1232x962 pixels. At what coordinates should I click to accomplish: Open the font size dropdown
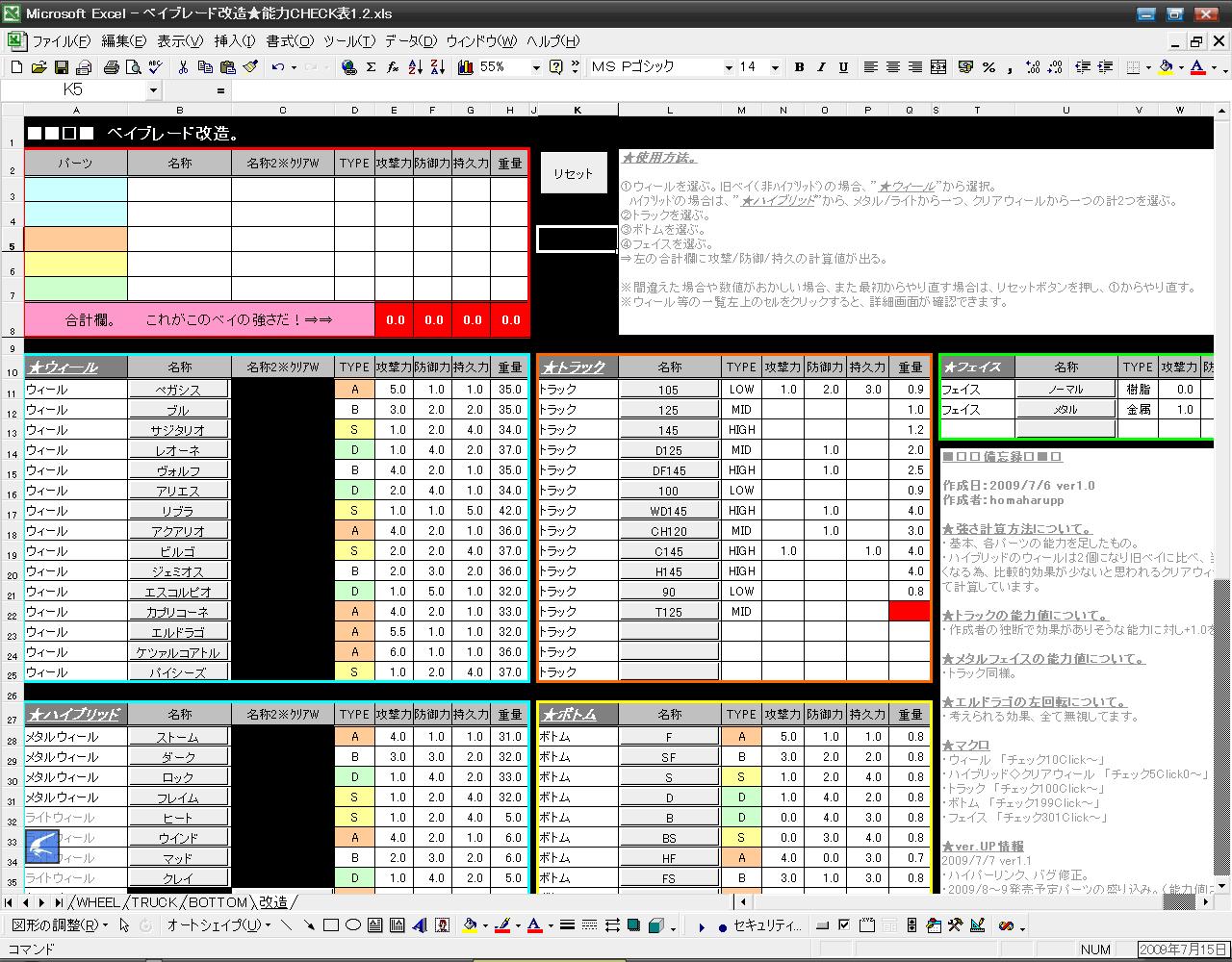pos(775,67)
